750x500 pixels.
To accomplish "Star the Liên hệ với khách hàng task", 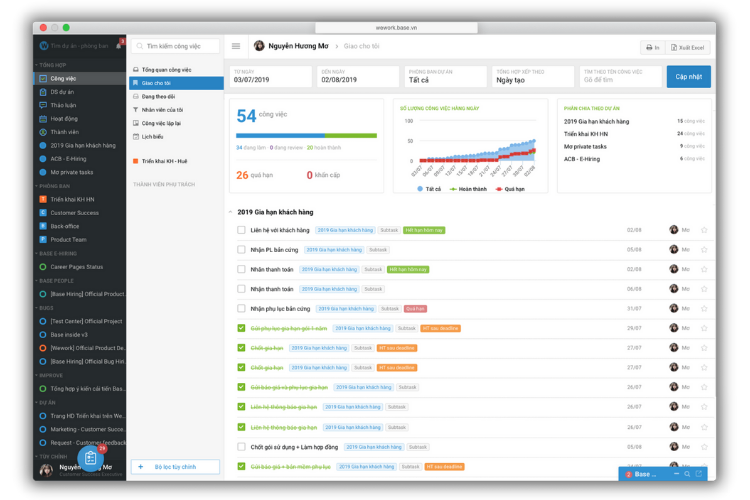I will click(x=704, y=230).
